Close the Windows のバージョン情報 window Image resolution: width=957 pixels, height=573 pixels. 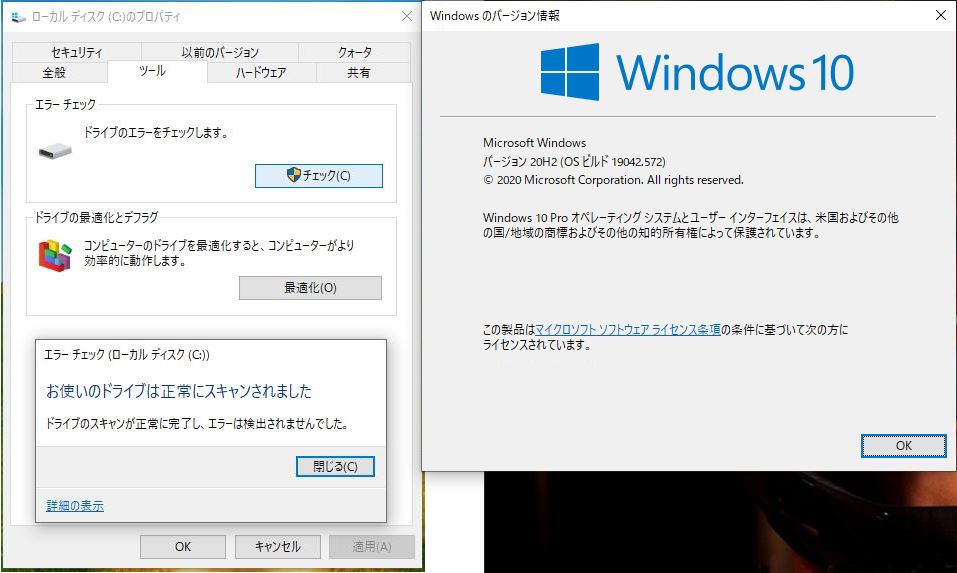[x=941, y=15]
